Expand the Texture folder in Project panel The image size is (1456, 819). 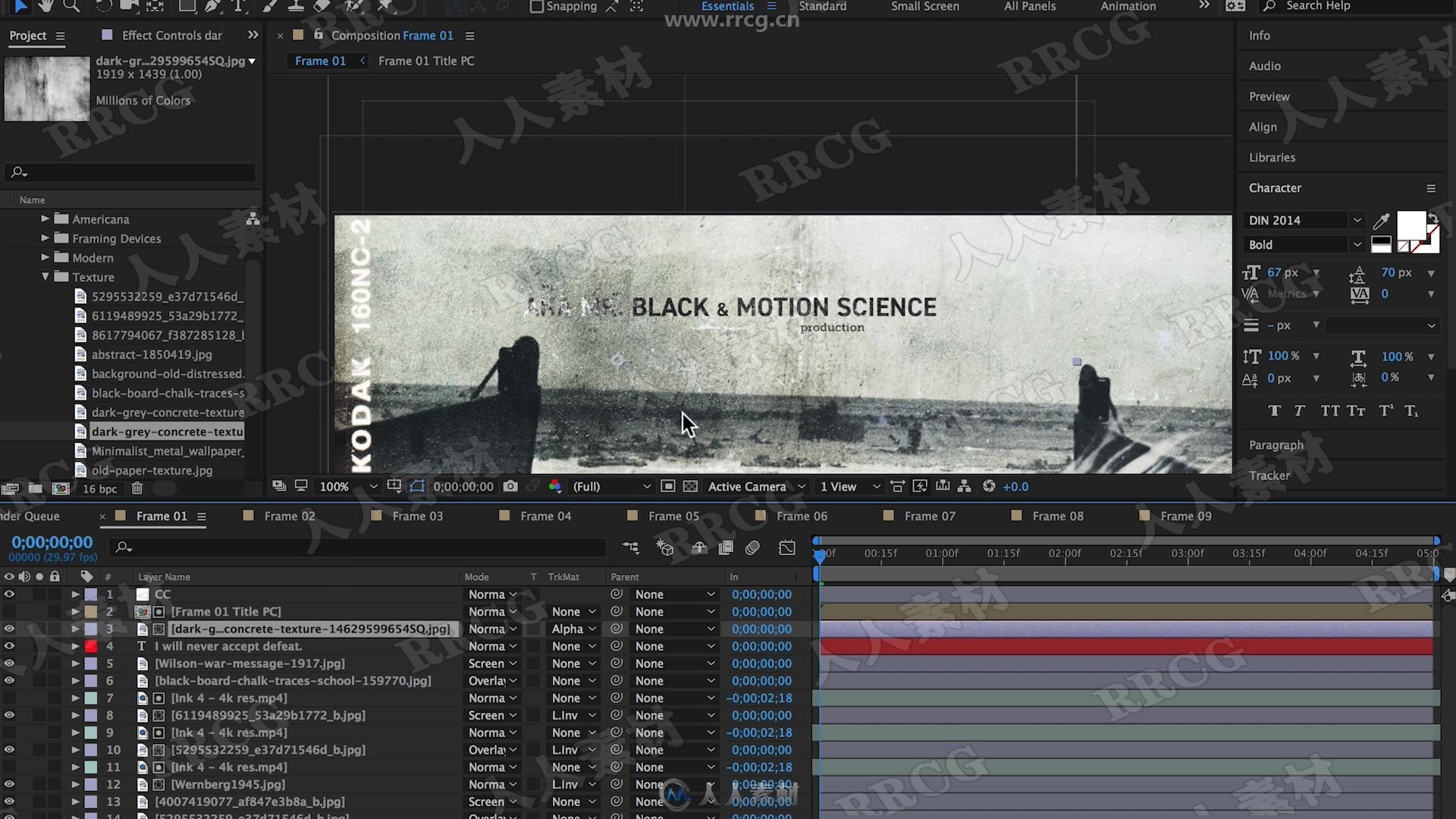44,276
